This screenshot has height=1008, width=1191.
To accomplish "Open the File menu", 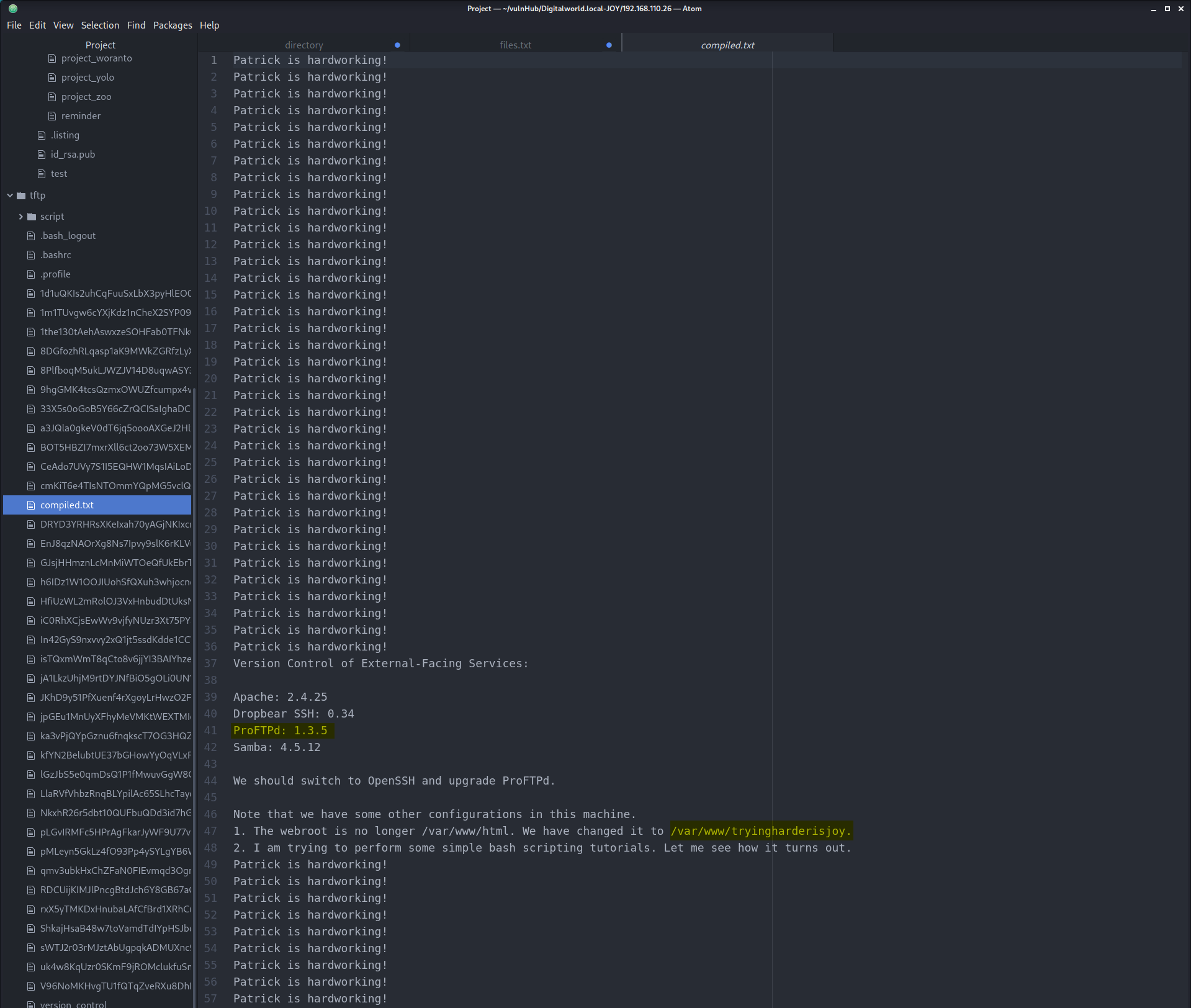I will tap(14, 25).
